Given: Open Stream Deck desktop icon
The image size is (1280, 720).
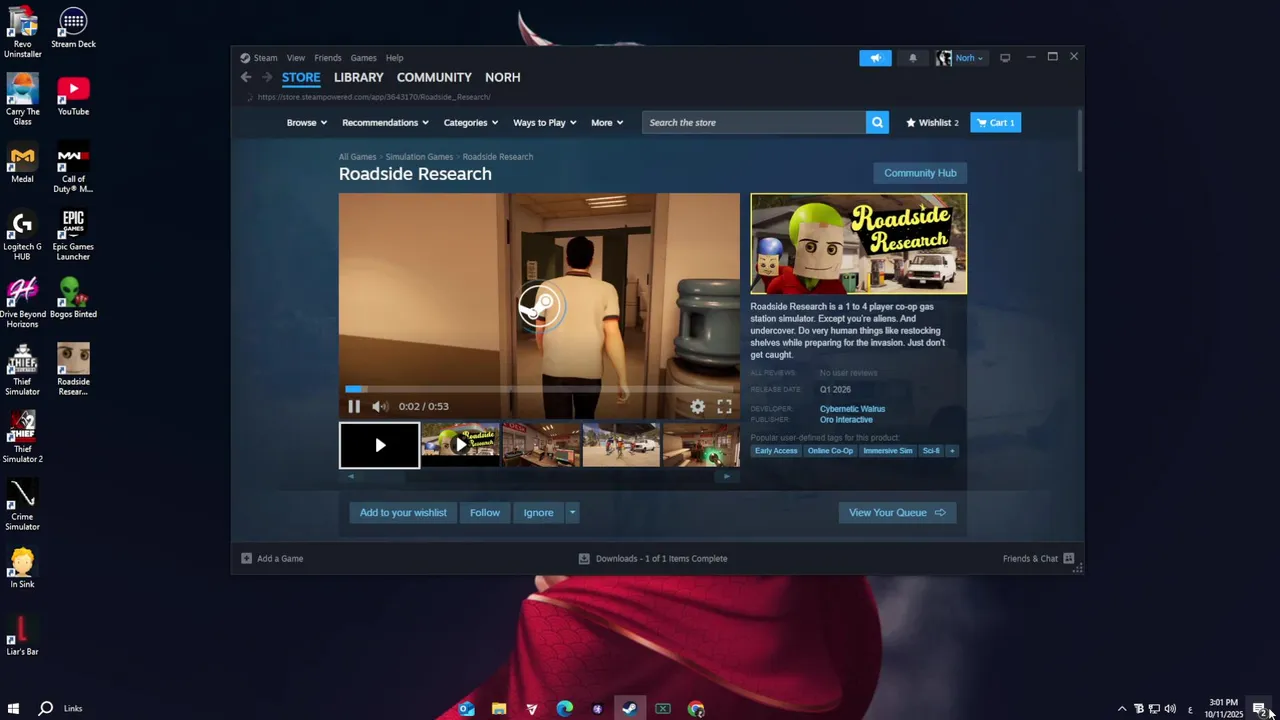Looking at the screenshot, I should pyautogui.click(x=73, y=28).
